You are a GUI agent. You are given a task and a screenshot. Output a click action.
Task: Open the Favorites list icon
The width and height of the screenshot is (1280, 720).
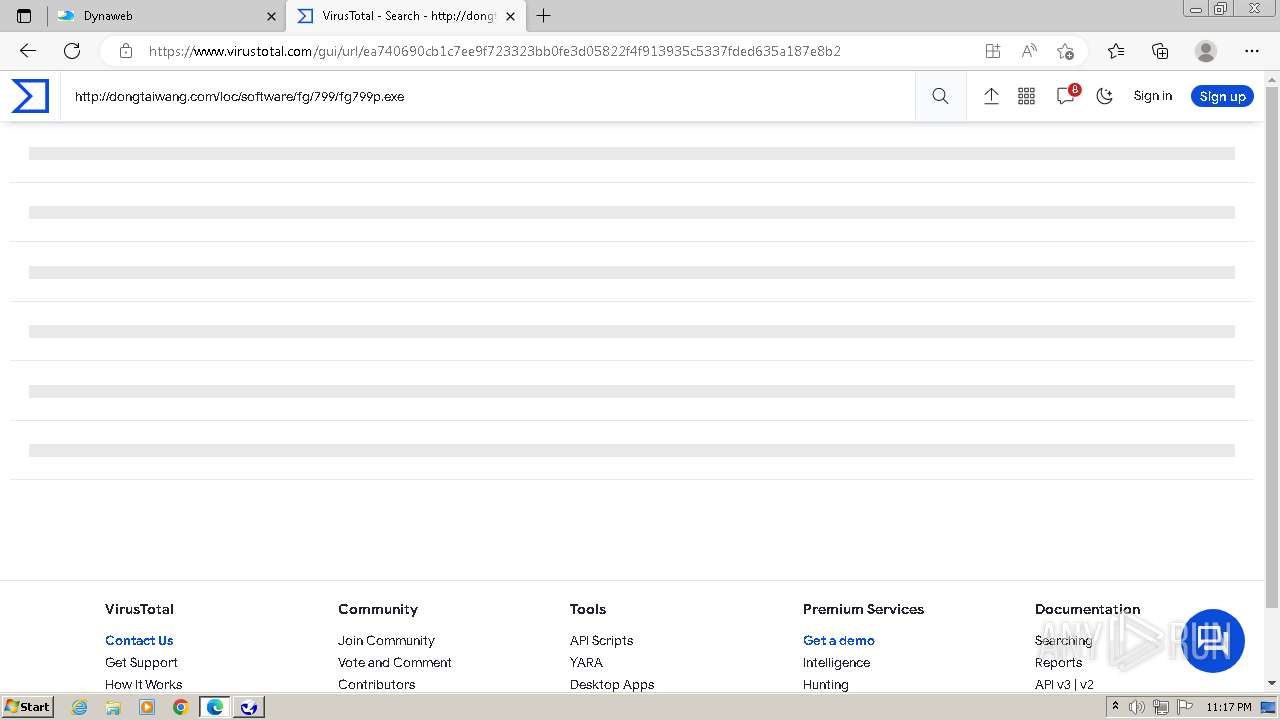point(1116,51)
